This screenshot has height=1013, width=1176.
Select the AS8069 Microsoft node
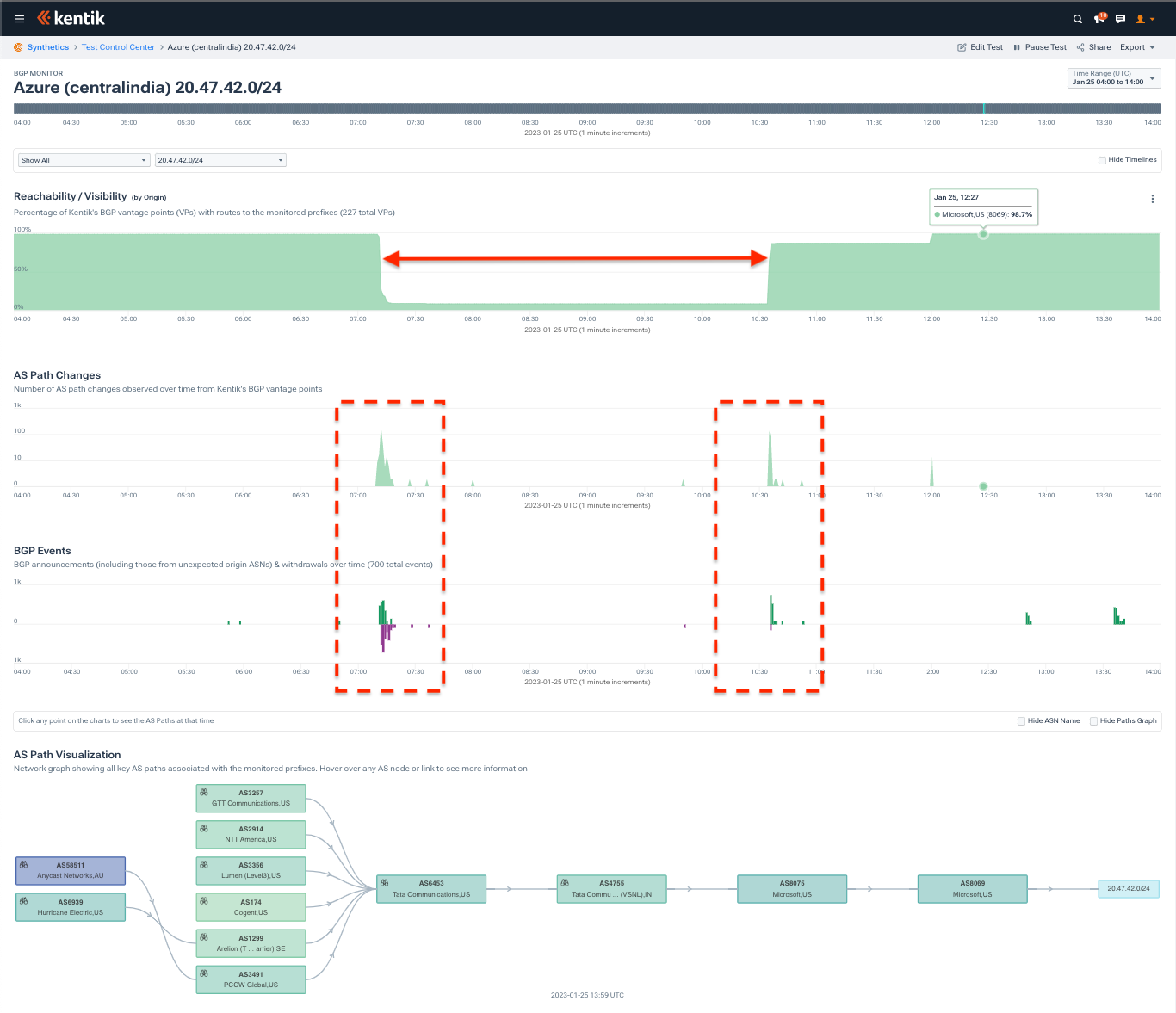point(973,889)
